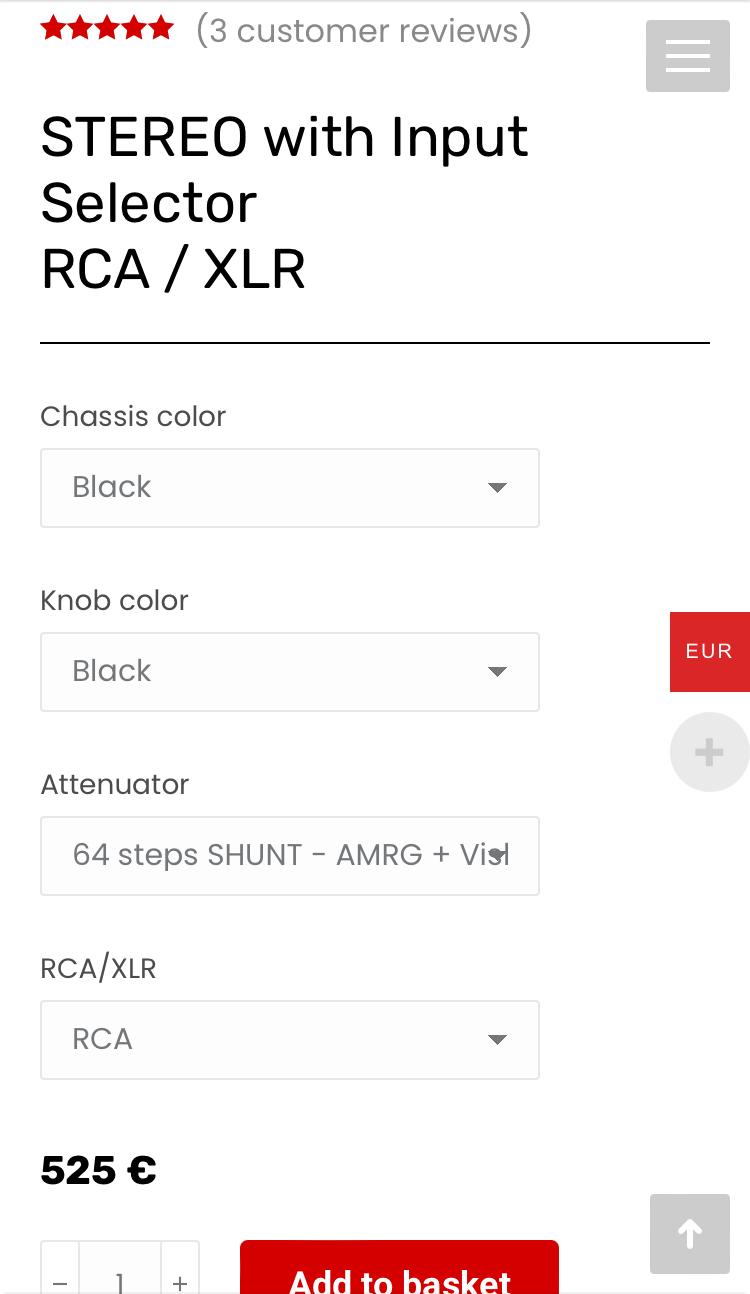The height and width of the screenshot is (1294, 750).
Task: Click the arrow of the Chassis color select
Action: pyautogui.click(x=497, y=488)
